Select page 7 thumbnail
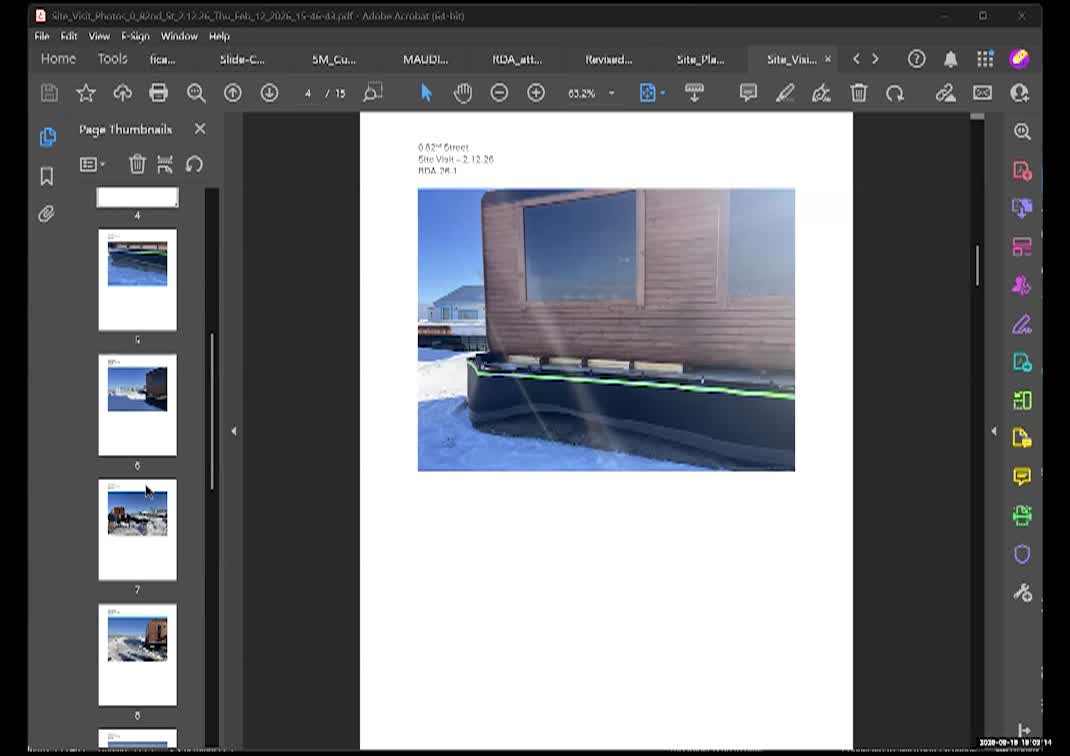 click(137, 529)
